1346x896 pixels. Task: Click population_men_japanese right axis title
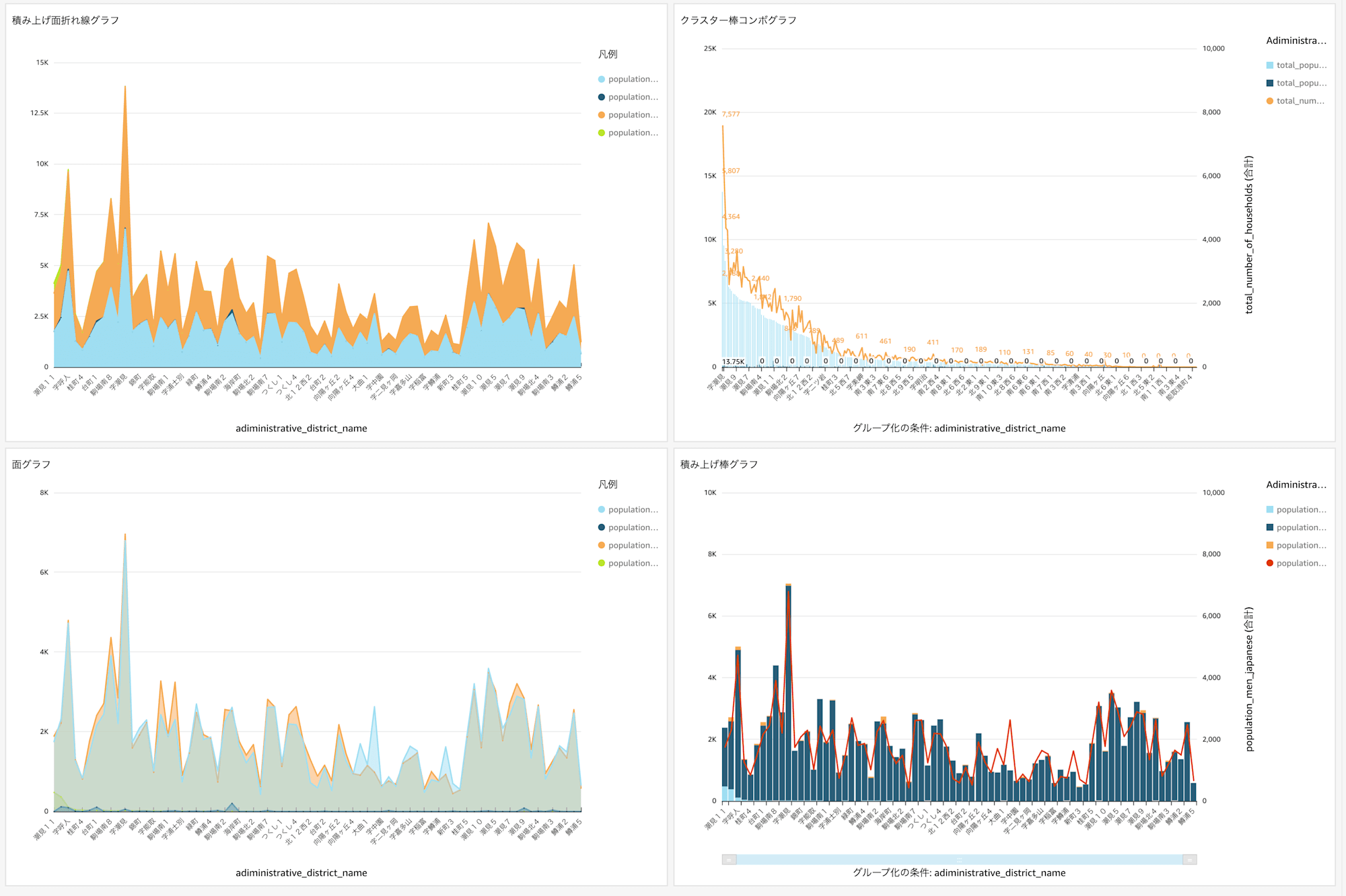coord(1249,679)
